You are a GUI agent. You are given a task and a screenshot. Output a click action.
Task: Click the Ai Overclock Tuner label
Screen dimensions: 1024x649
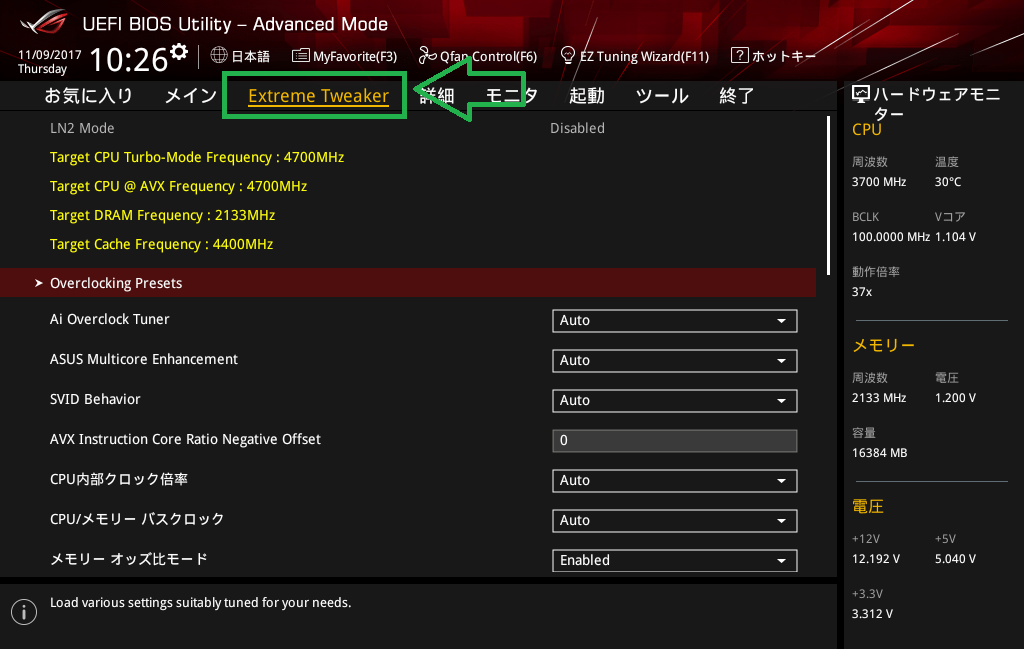[x=110, y=319]
